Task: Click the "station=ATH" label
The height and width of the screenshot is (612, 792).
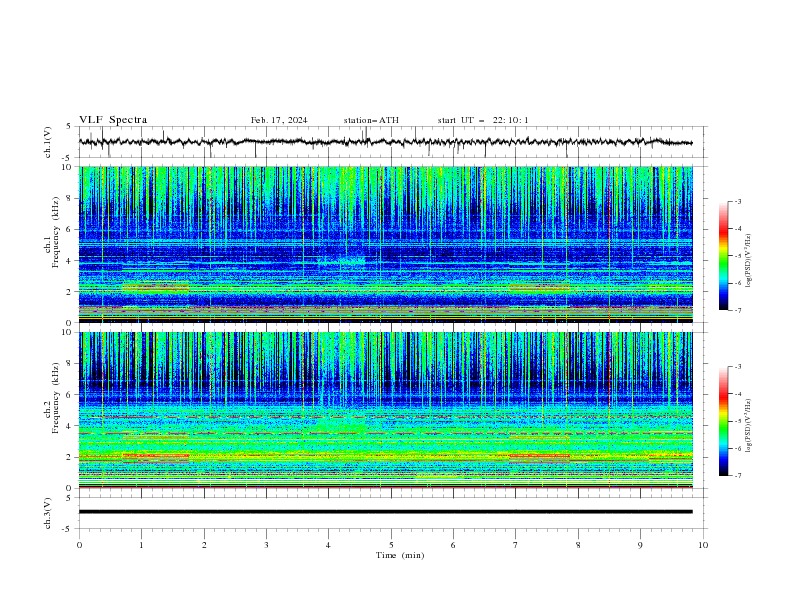Action: click(371, 120)
